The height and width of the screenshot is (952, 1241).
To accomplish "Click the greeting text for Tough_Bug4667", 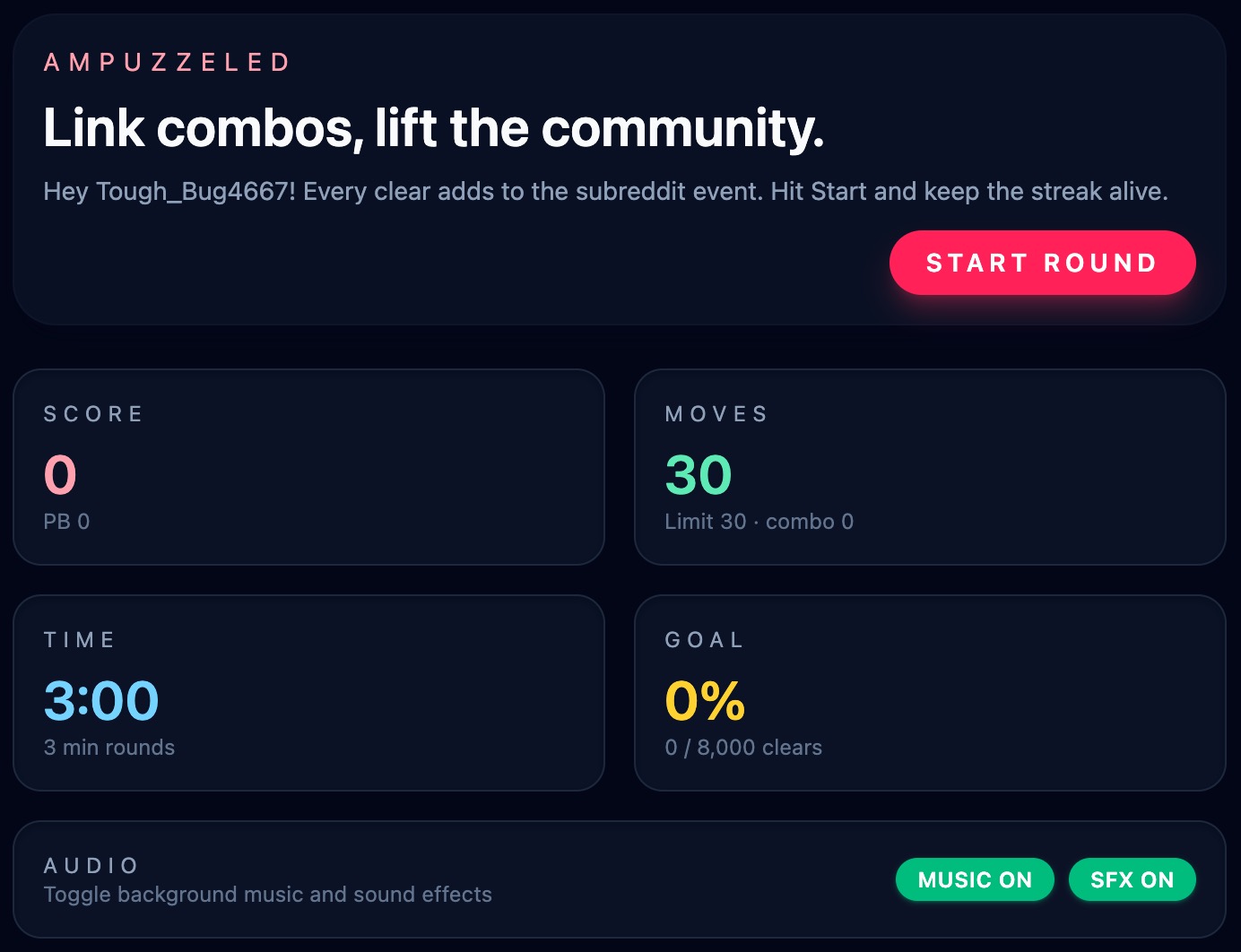I will [x=605, y=191].
